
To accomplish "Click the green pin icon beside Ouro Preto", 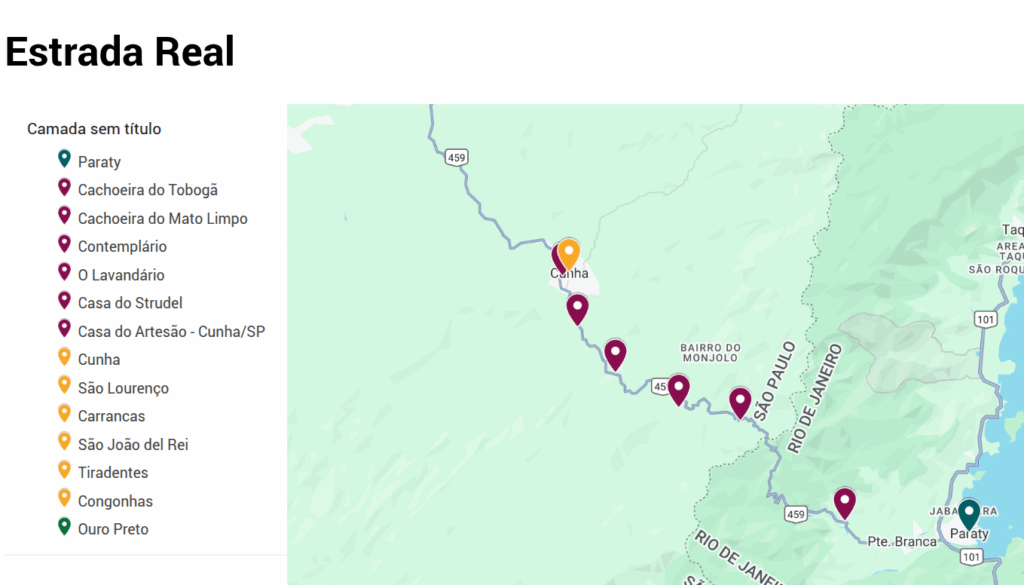I will [65, 528].
